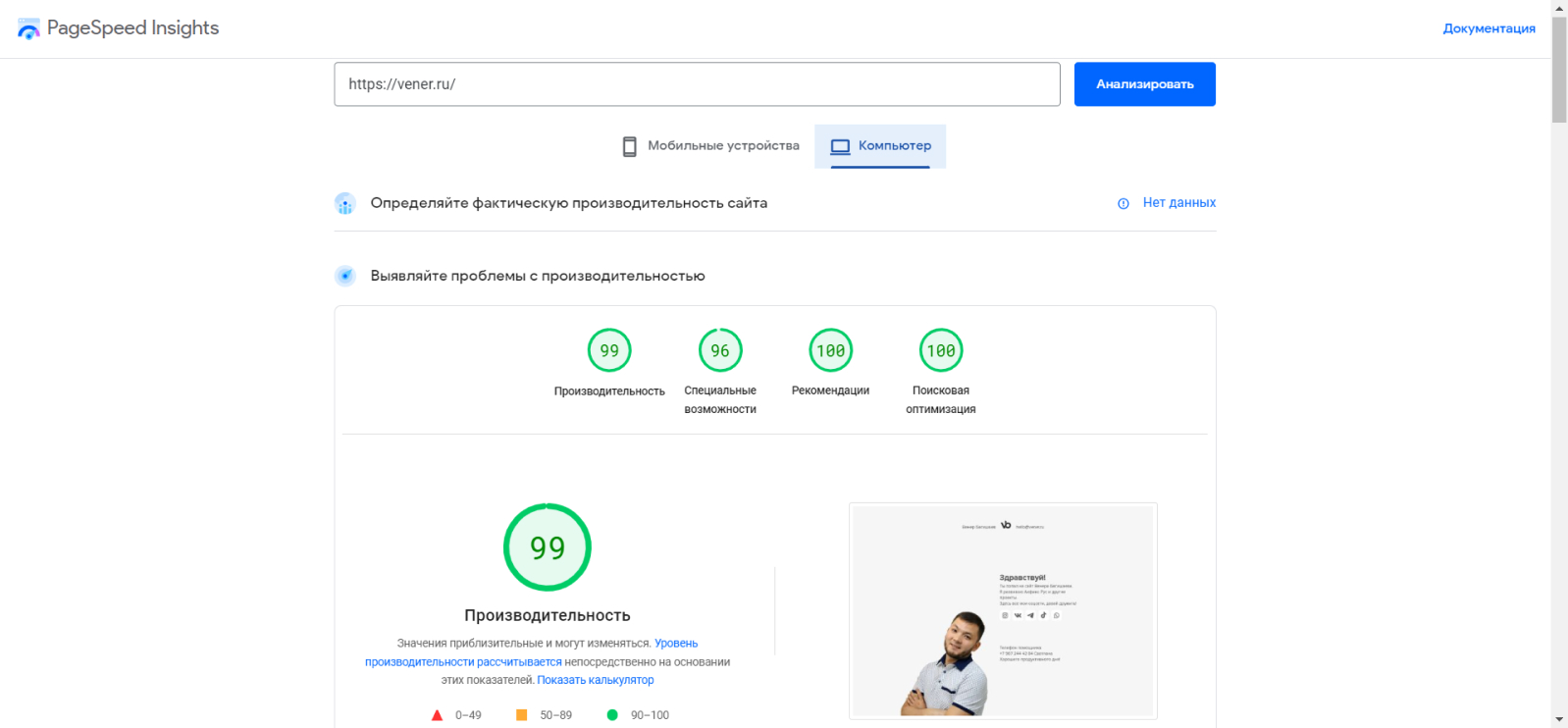Click the PageSpeed Insights logo icon
This screenshot has width=1568, height=728.
pos(28,28)
